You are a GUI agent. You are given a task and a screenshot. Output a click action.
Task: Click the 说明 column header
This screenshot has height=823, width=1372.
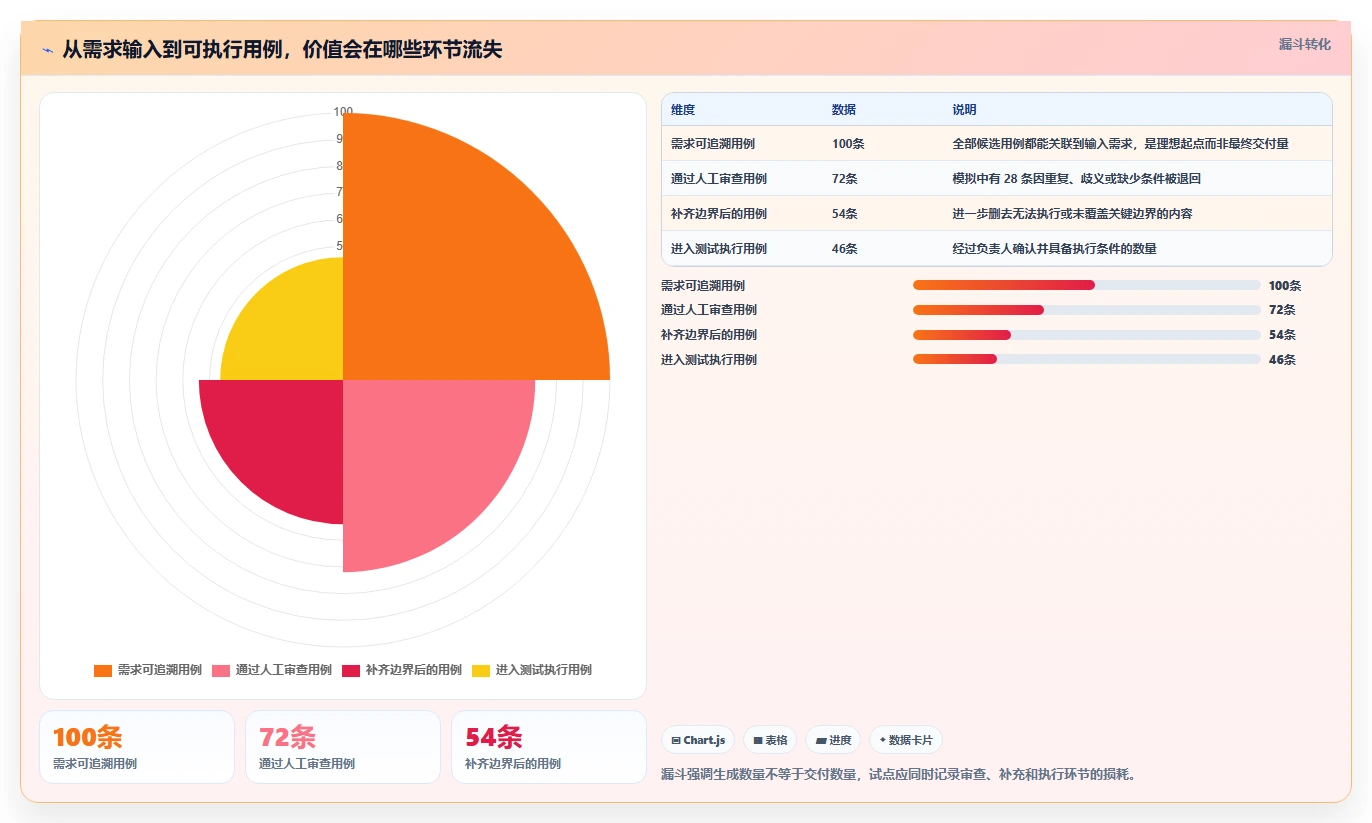pyautogui.click(x=965, y=110)
